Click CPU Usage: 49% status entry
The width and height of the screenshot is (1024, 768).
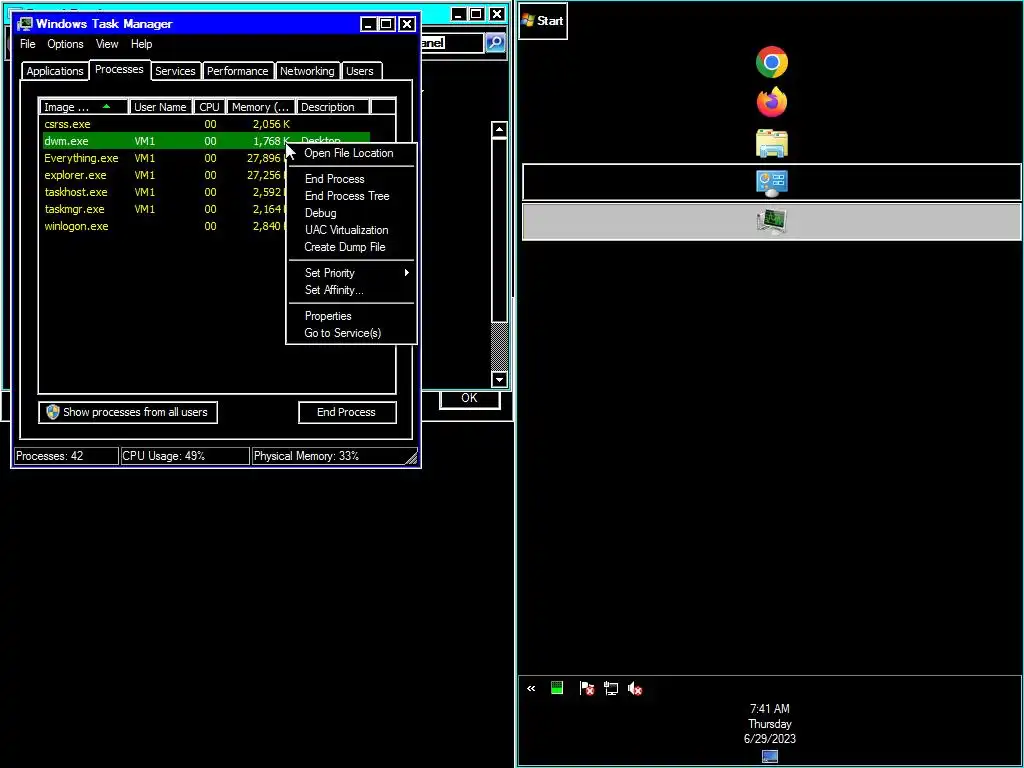click(185, 456)
